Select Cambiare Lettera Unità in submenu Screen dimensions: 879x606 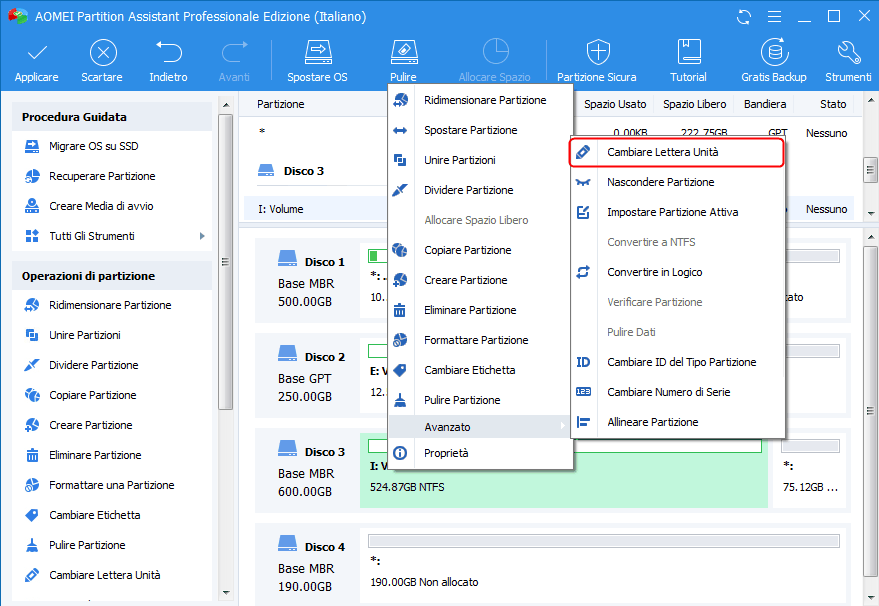coord(677,152)
